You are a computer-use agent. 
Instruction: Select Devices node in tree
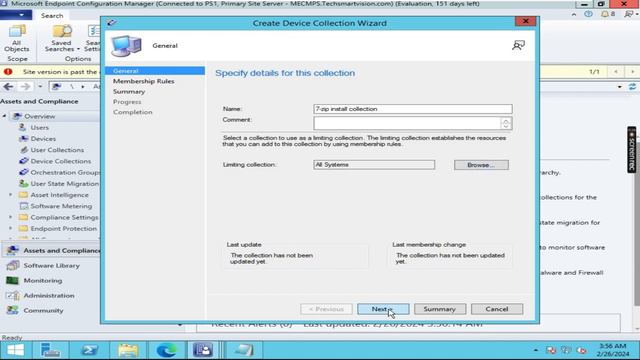point(43,139)
